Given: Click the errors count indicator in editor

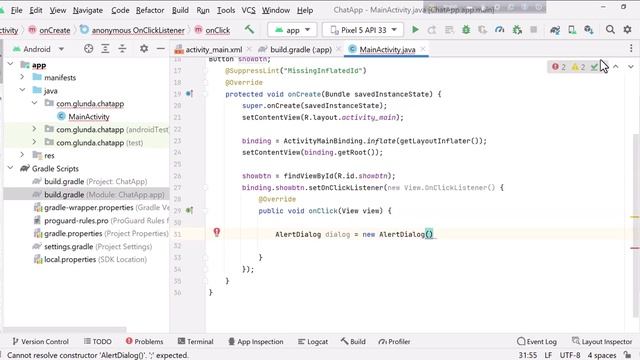Looking at the screenshot, I should coord(559,67).
